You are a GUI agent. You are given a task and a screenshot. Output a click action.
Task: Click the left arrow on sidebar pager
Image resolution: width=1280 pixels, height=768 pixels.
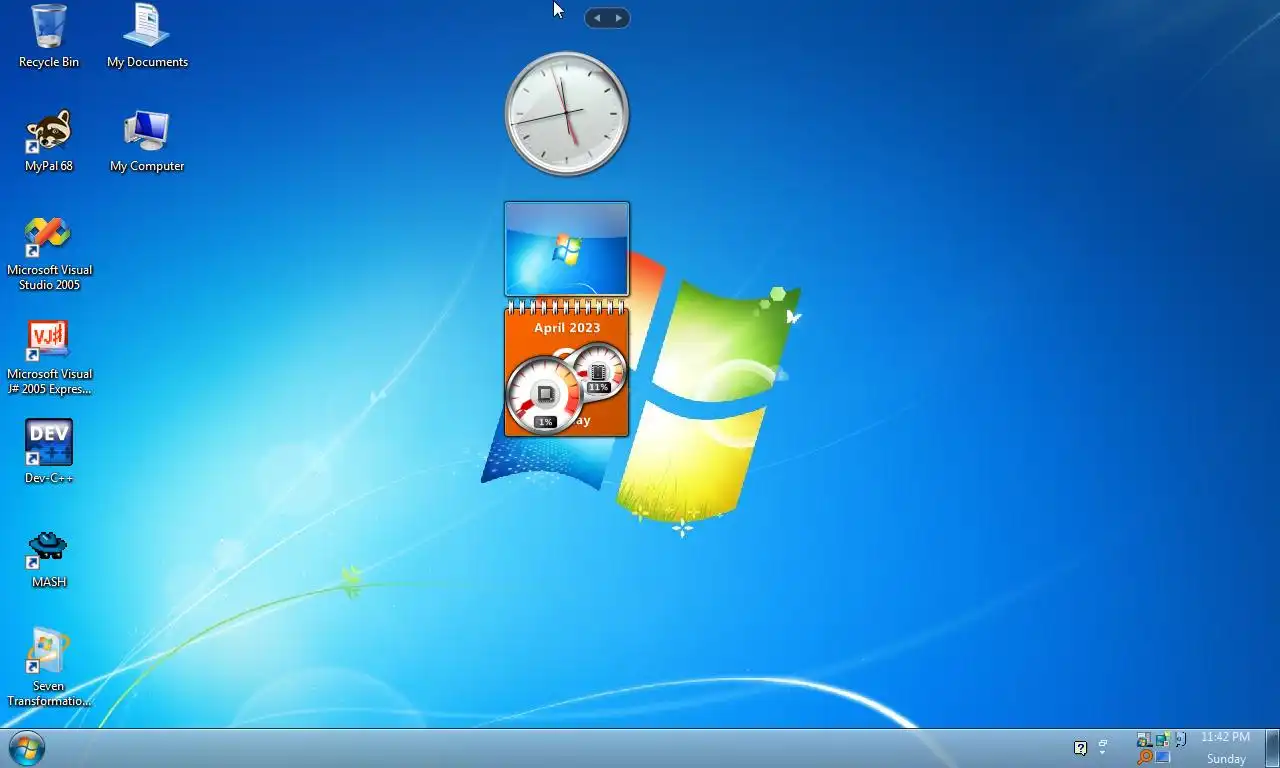point(597,18)
